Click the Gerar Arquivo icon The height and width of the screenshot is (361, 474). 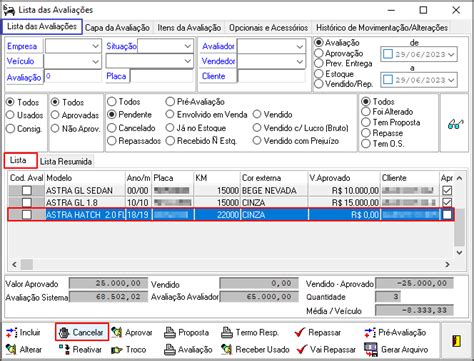coord(371,349)
